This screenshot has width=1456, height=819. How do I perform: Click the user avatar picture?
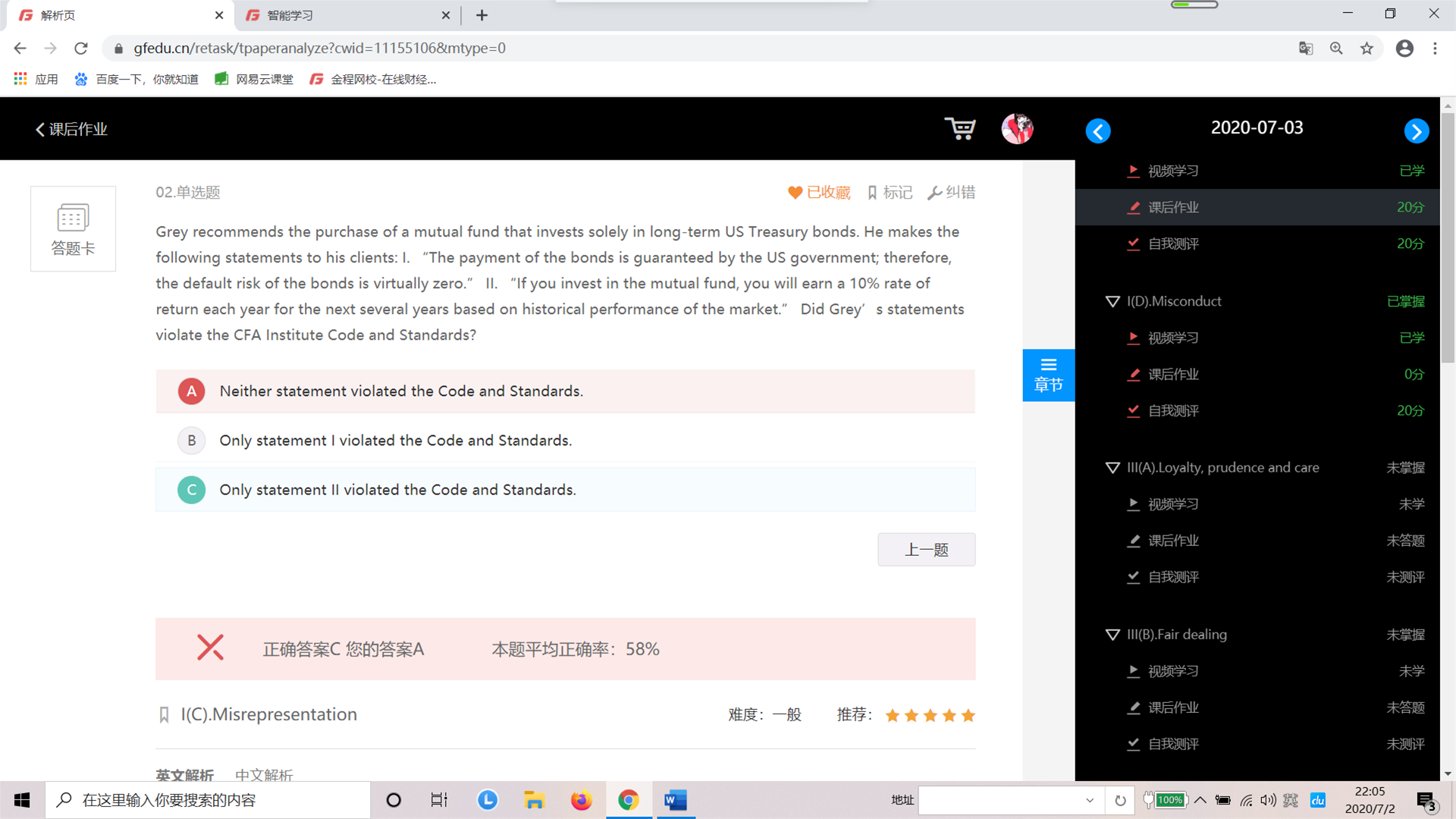[x=1017, y=129]
